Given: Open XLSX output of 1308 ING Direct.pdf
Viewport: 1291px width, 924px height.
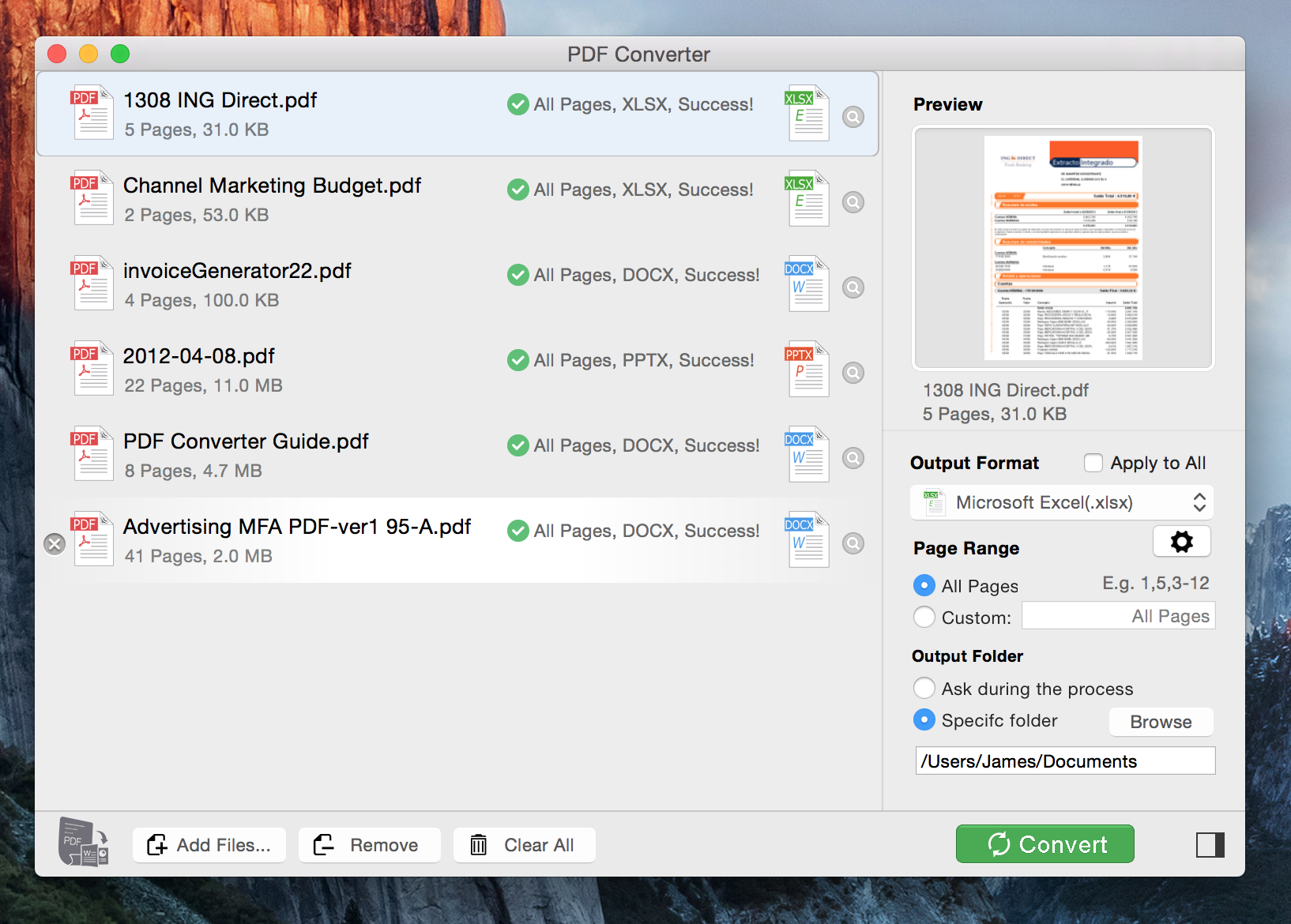Looking at the screenshot, I should tap(807, 114).
